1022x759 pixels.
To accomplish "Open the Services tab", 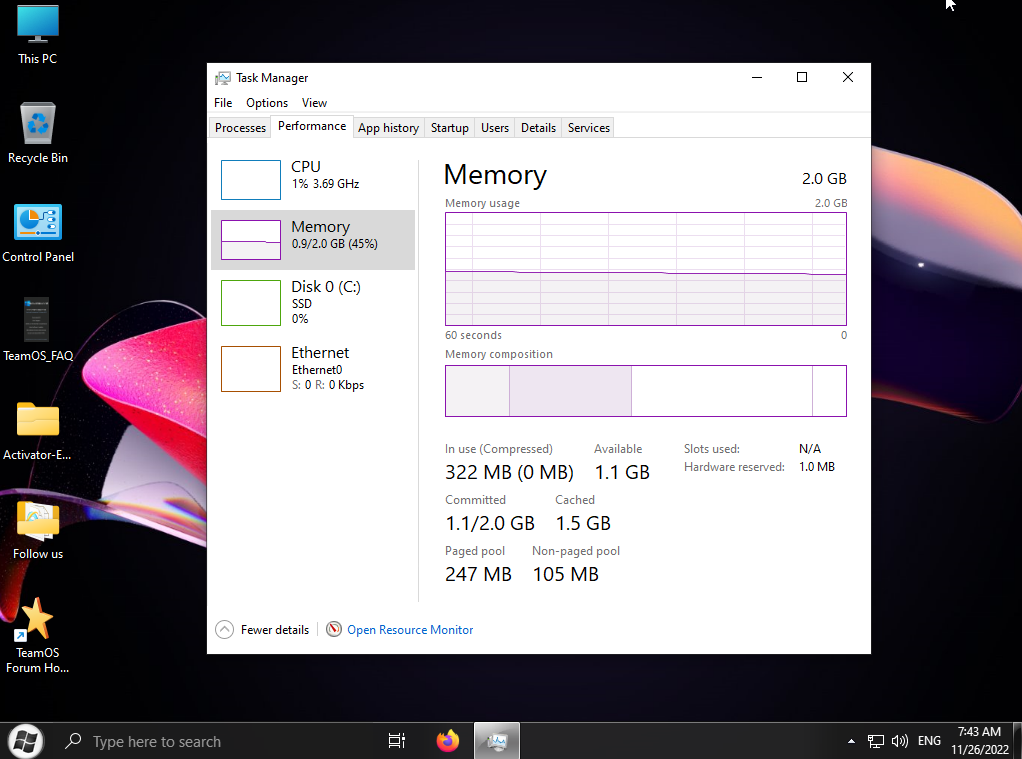I will pos(589,128).
